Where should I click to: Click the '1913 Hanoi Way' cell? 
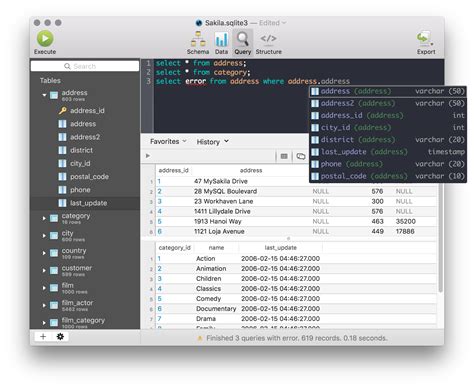tap(218, 221)
